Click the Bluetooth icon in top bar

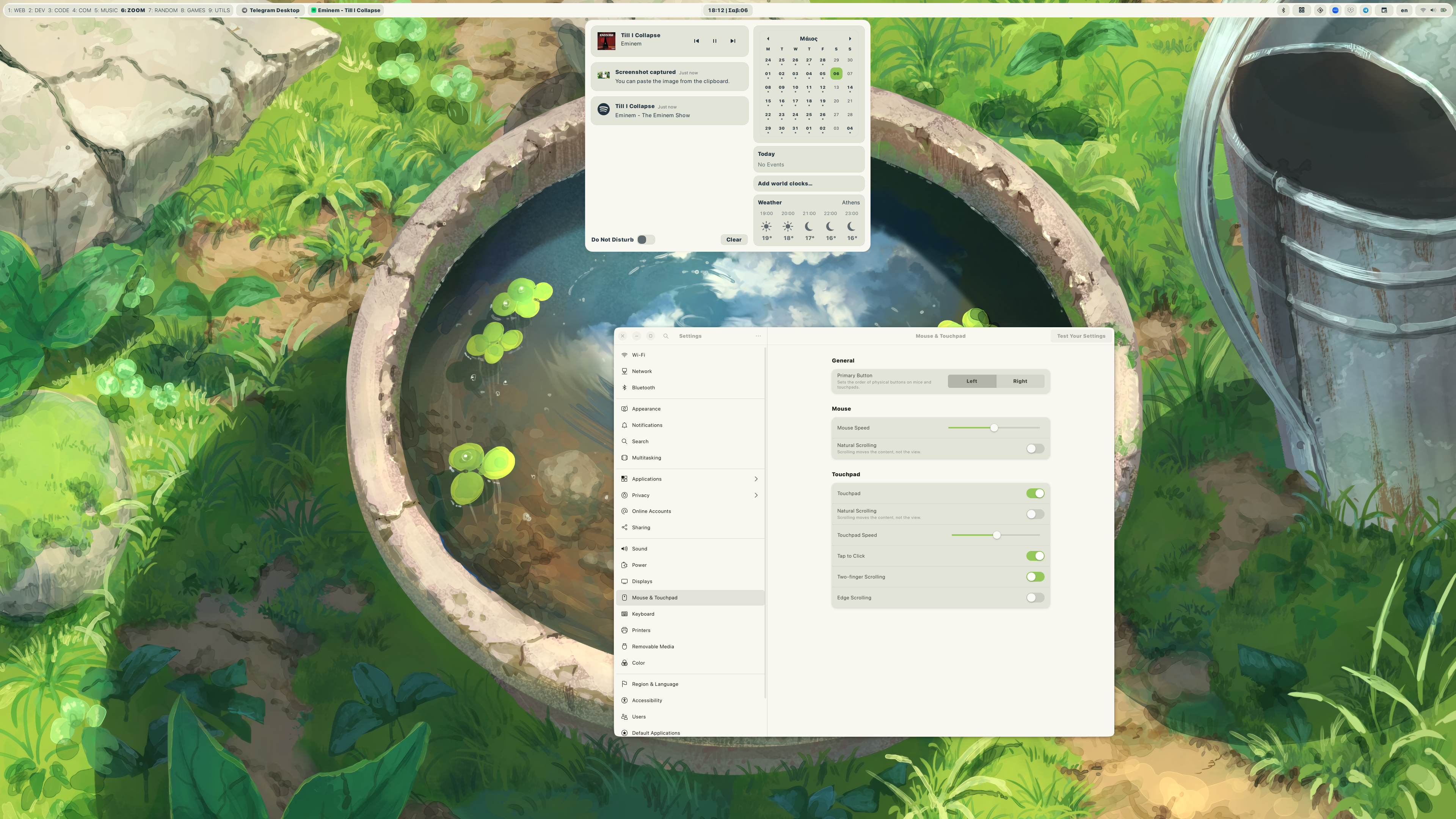coord(1283,10)
